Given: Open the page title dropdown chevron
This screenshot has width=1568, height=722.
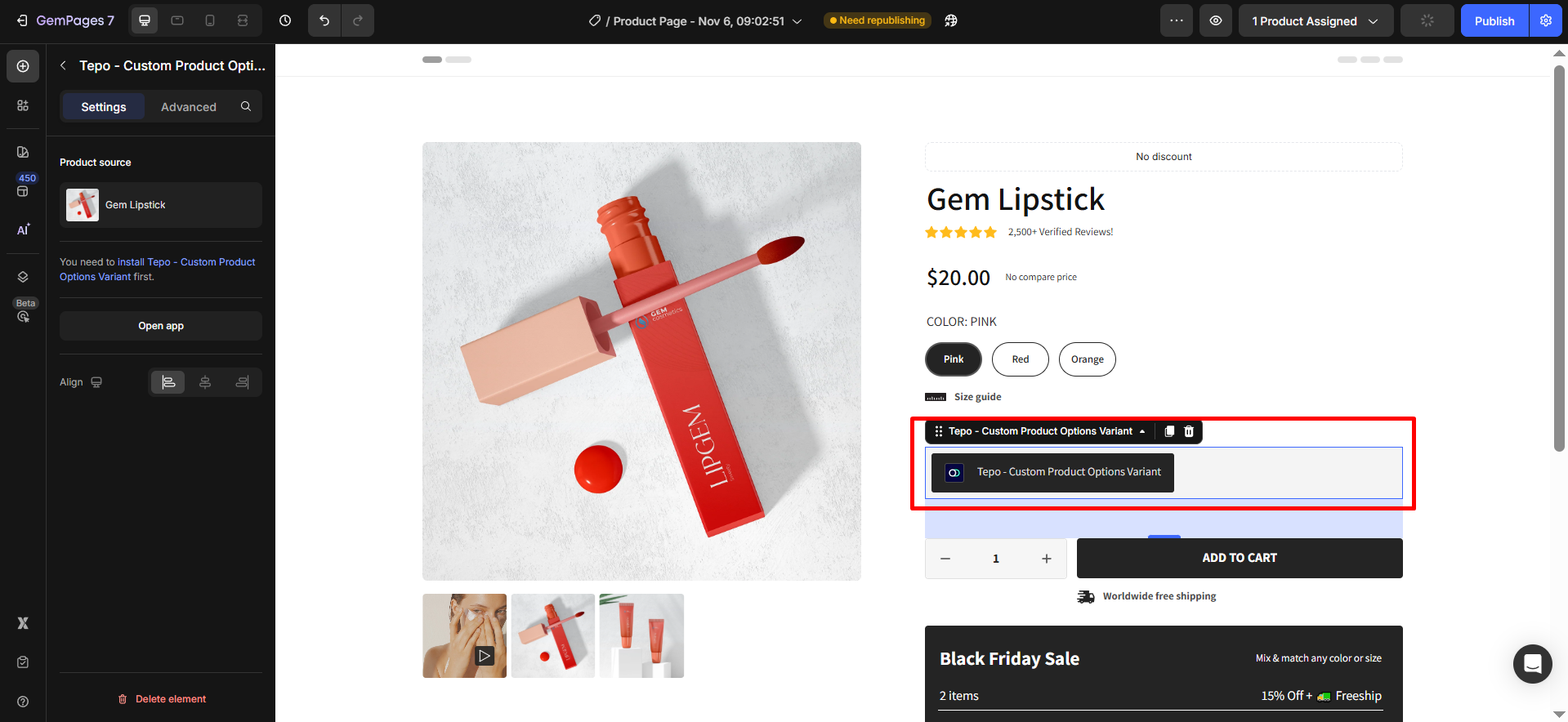Looking at the screenshot, I should pos(797,21).
